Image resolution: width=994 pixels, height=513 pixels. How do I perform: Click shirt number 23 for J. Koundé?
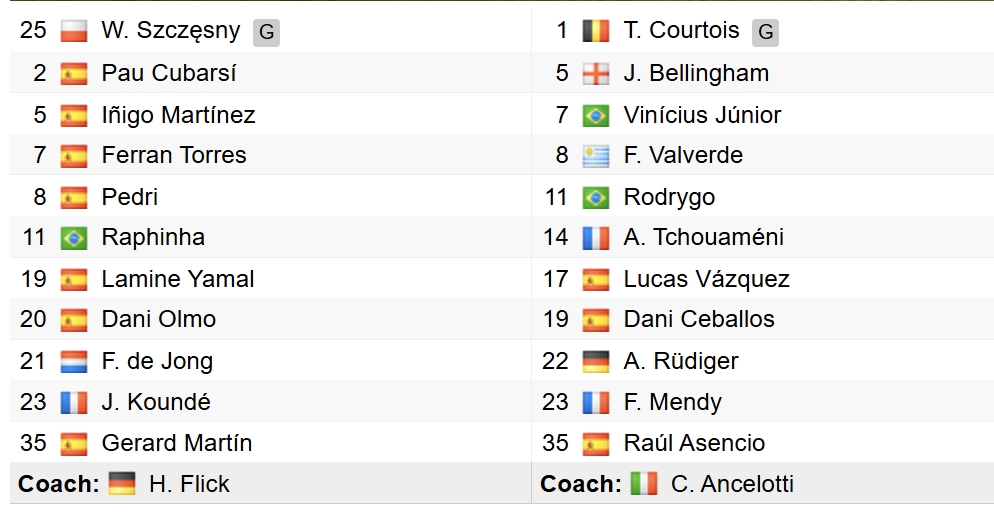point(33,402)
